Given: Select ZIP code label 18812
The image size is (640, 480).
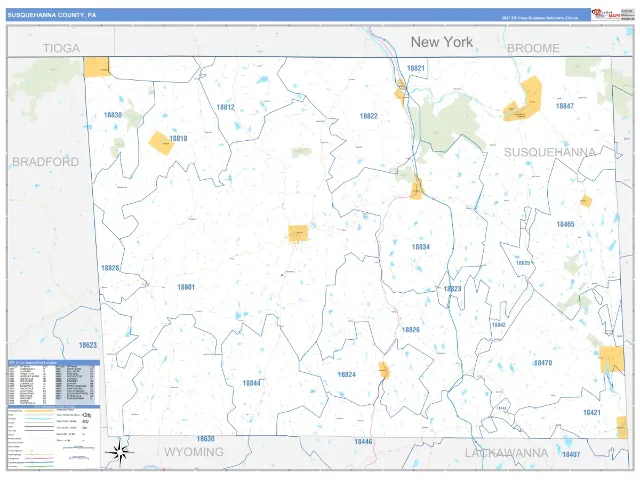Looking at the screenshot, I should tap(225, 107).
